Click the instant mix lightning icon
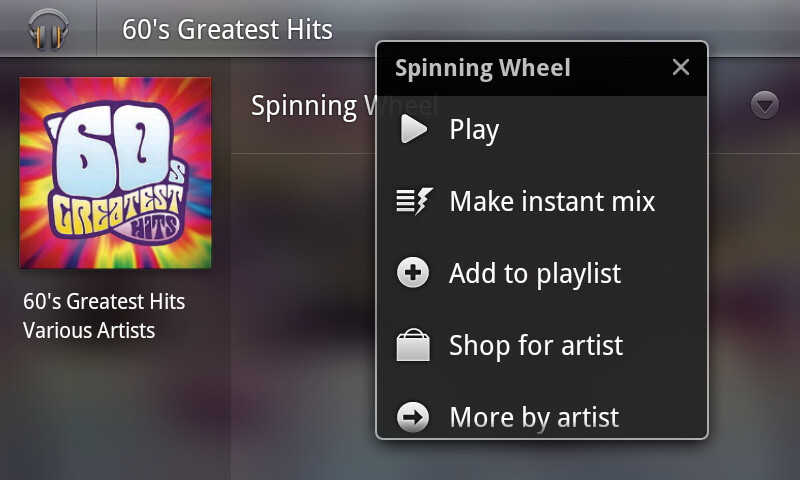This screenshot has height=480, width=800. [414, 202]
